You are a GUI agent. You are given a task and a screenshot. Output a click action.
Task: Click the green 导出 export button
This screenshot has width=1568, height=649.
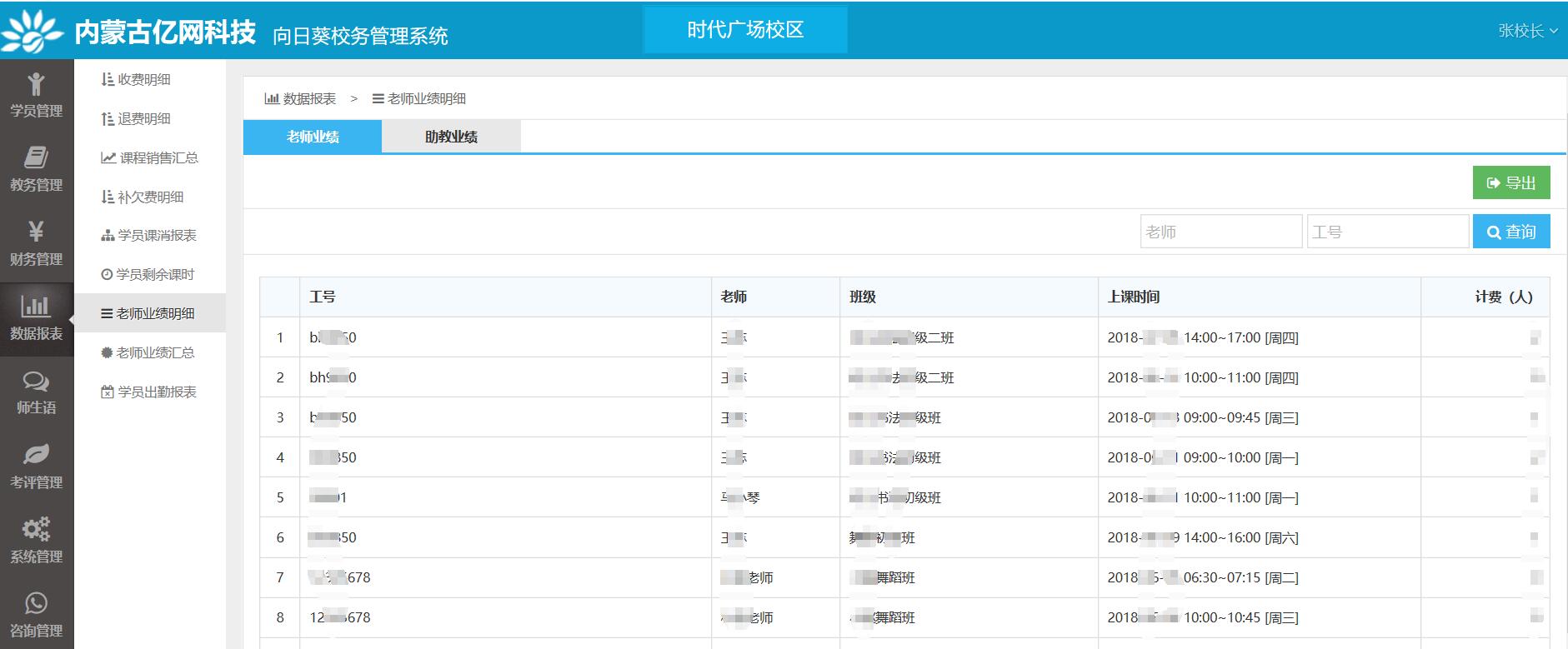1510,183
